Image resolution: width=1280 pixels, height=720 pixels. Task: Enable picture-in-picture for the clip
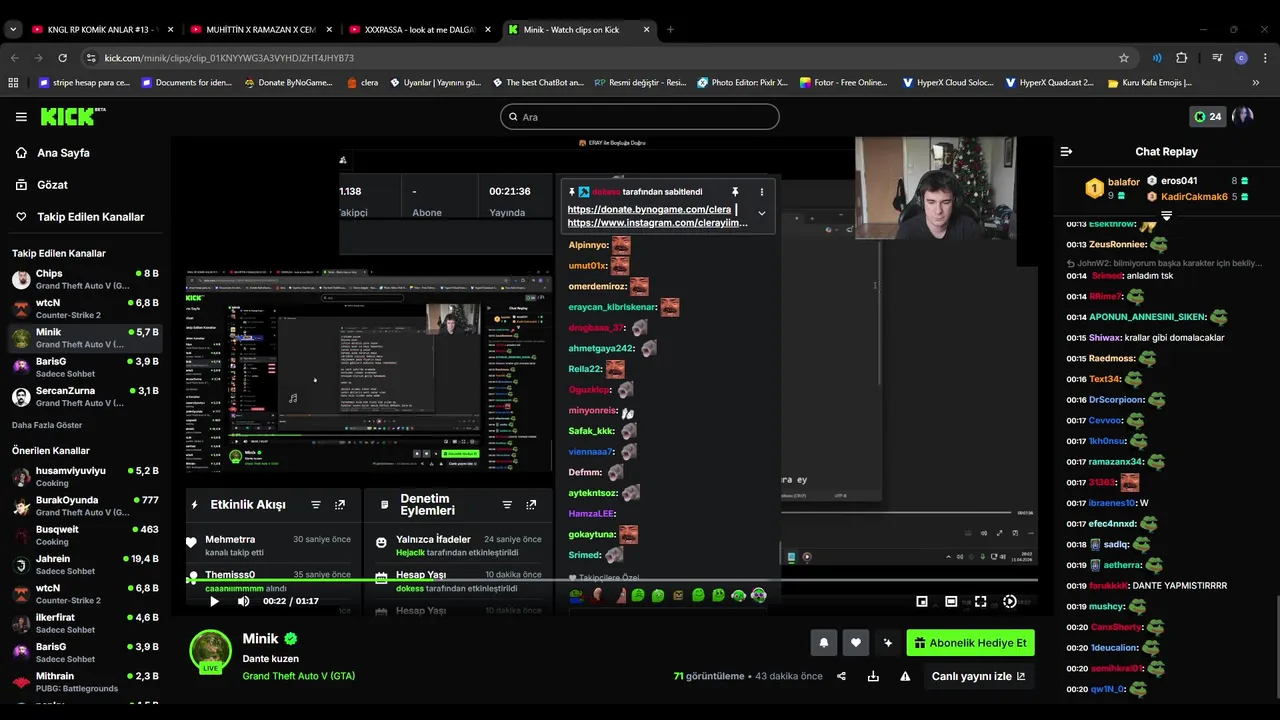click(x=922, y=601)
